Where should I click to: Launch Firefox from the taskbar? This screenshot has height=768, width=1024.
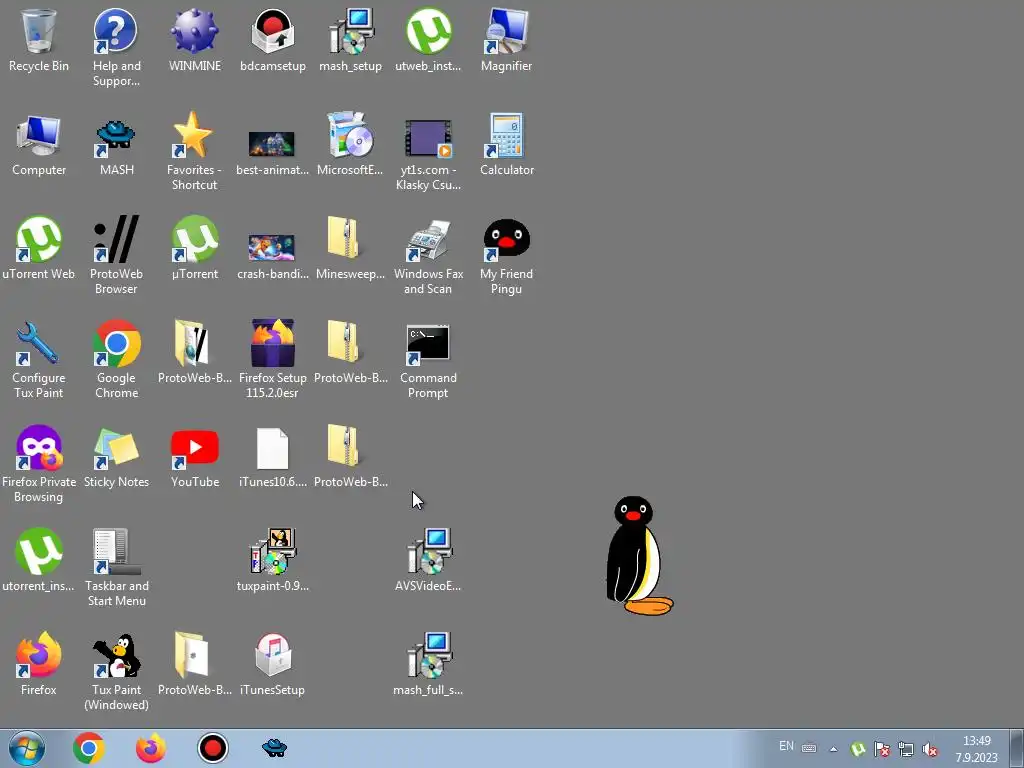(x=150, y=748)
